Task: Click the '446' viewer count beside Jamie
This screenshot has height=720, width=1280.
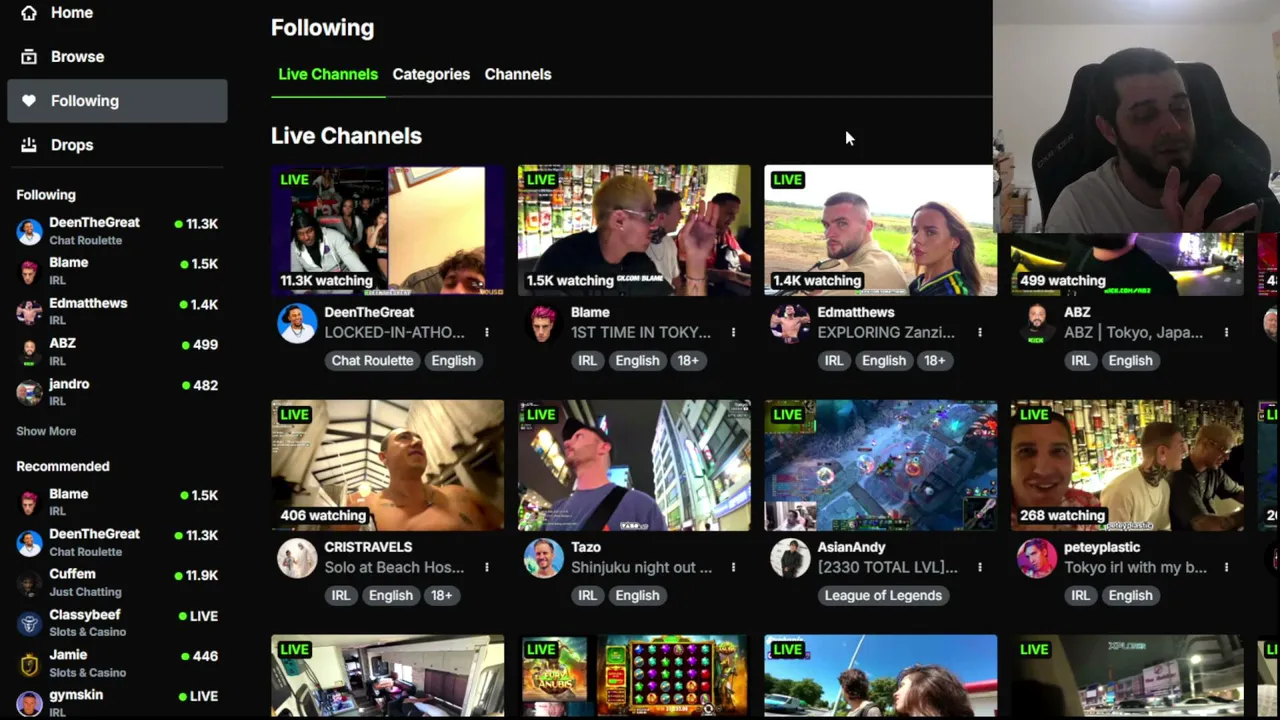Action: 205,656
